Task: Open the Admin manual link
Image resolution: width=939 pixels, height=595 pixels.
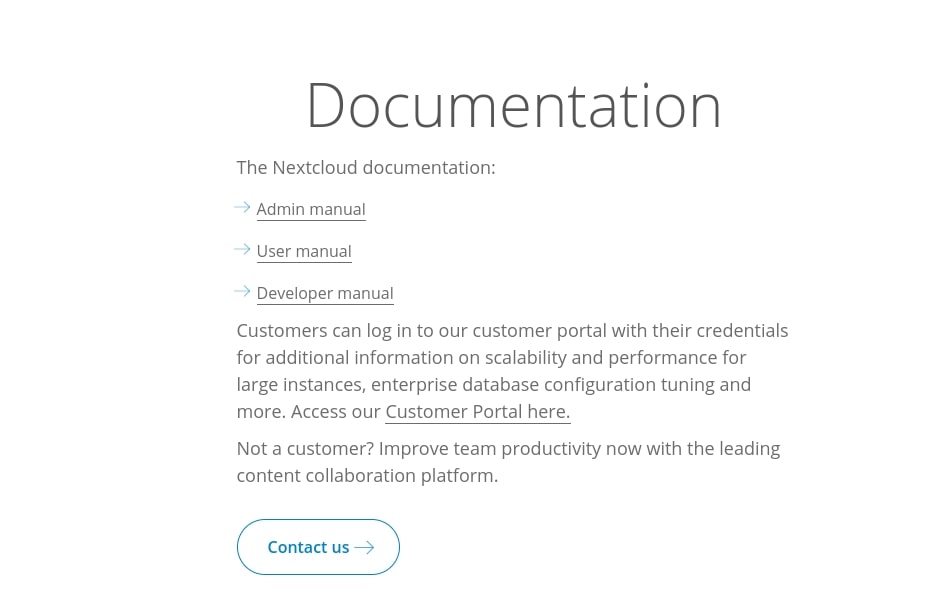Action: (311, 210)
